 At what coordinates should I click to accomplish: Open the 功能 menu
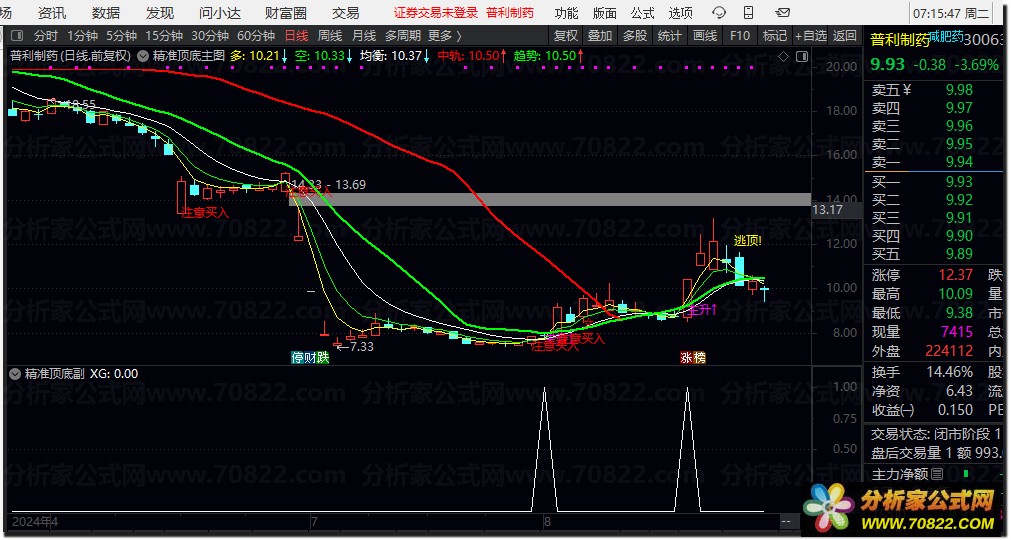point(566,12)
